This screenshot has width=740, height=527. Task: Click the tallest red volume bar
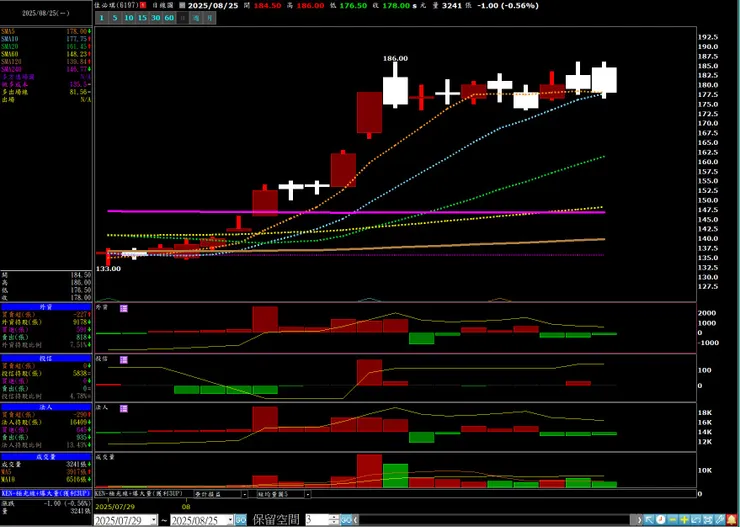pyautogui.click(x=370, y=470)
